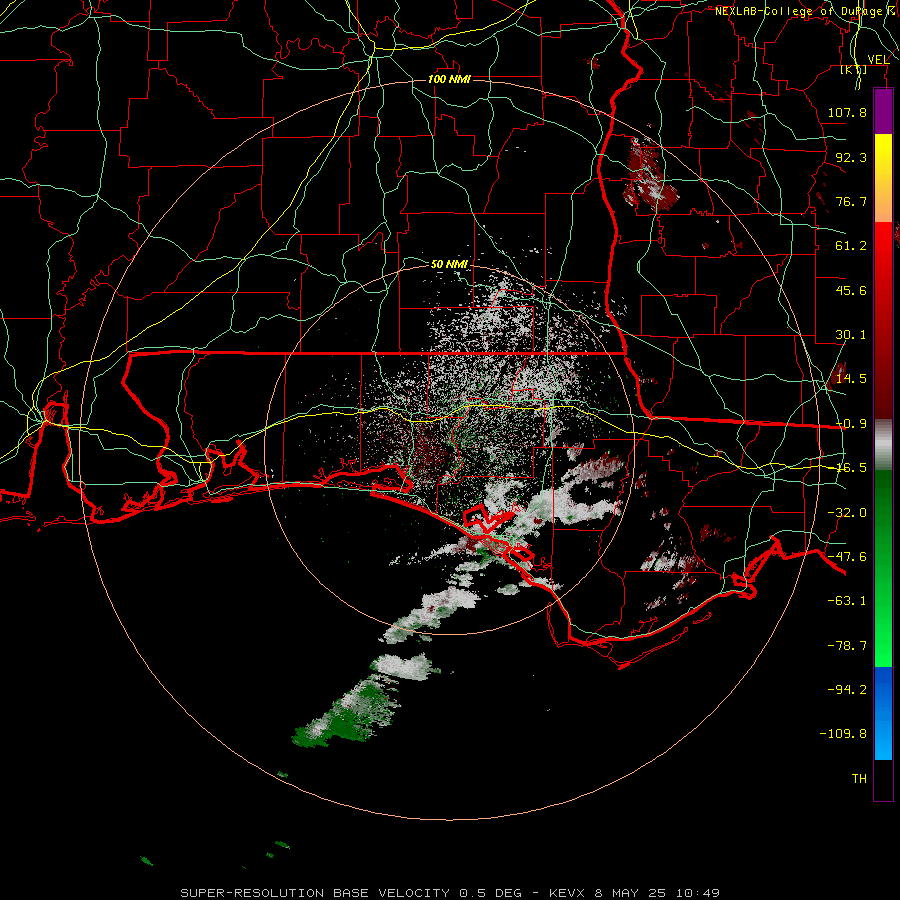Click the 30.1 velocity legend value
The height and width of the screenshot is (900, 900).
(x=851, y=335)
